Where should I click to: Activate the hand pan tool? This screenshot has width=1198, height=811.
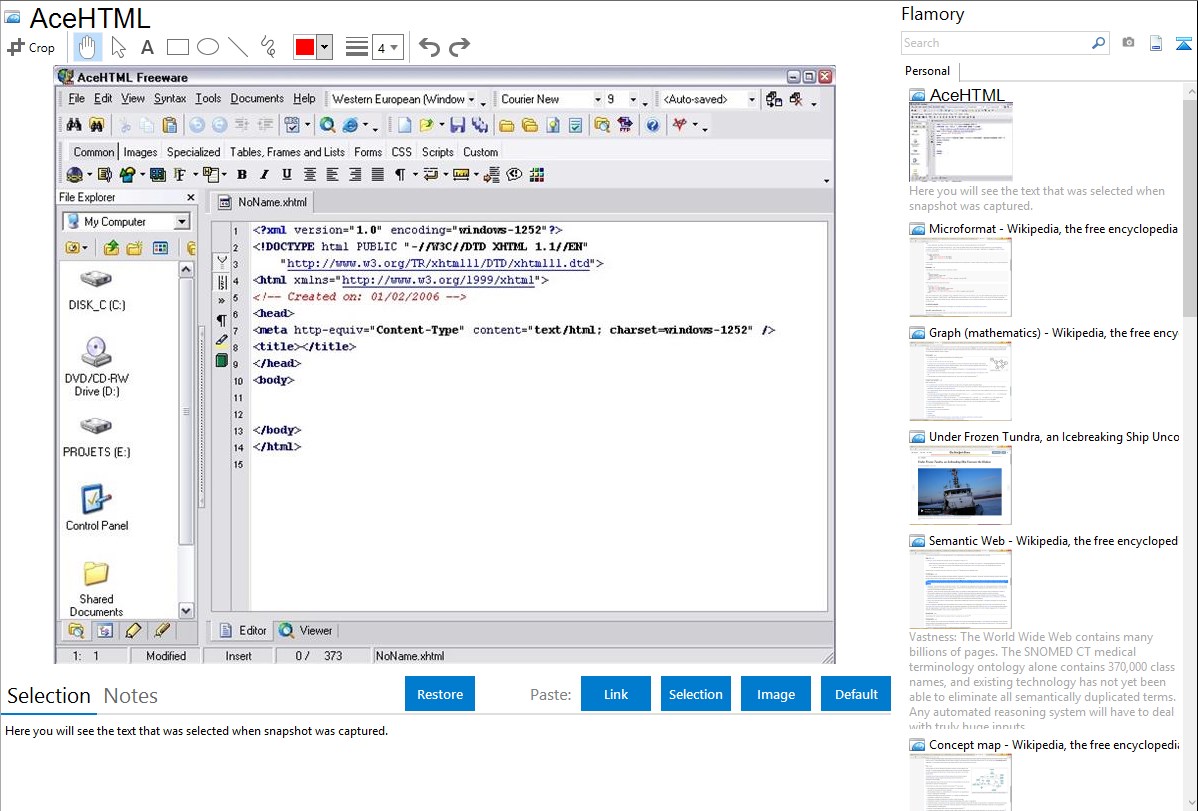(x=87, y=47)
